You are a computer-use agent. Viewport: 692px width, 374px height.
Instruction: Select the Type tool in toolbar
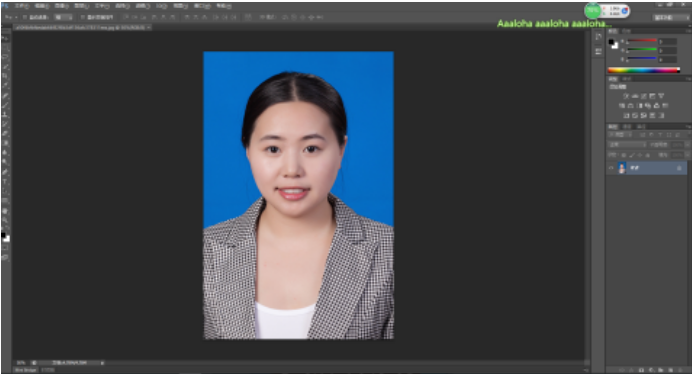coord(5,181)
